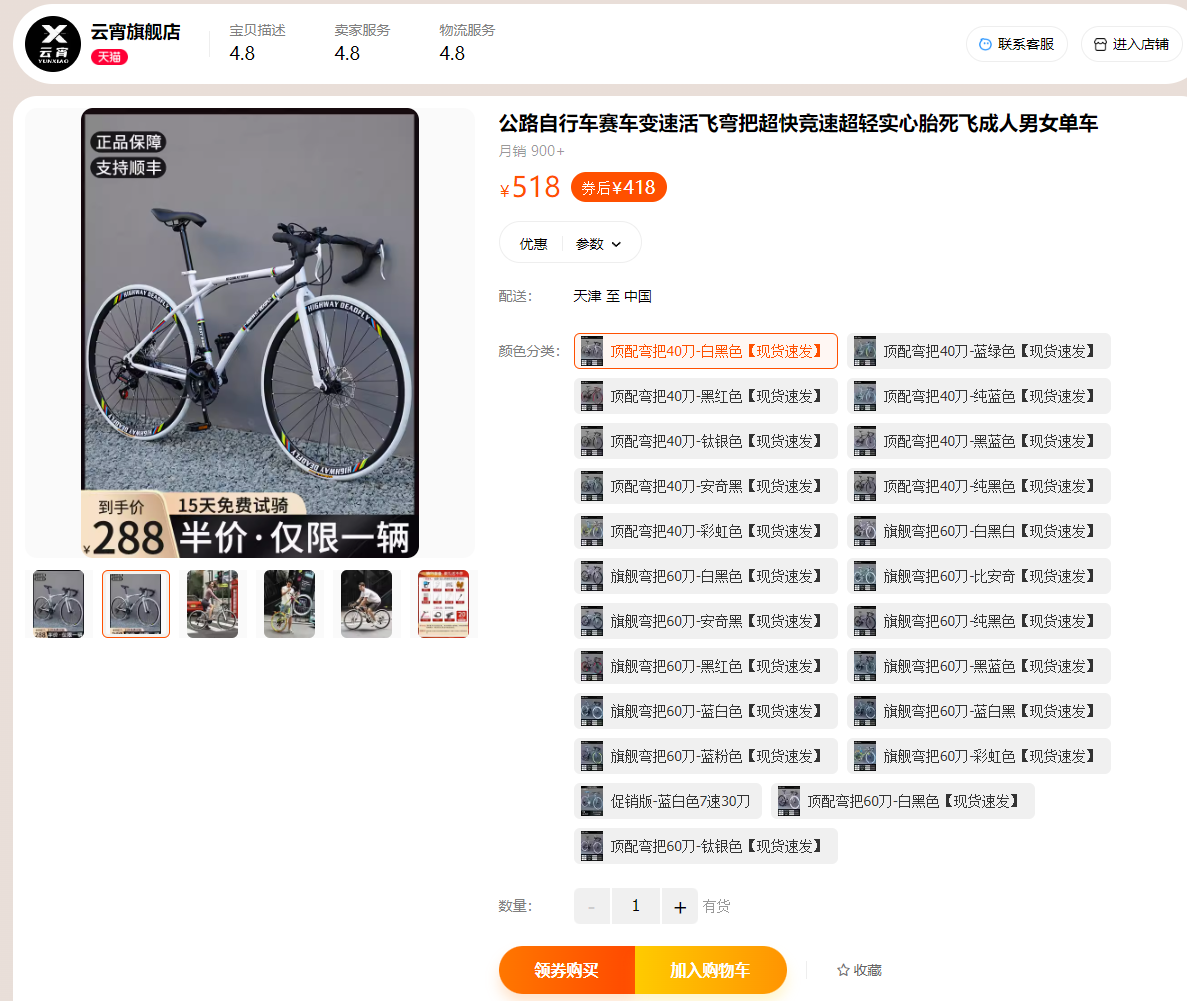Click the 联系客服 customer service icon
1187x1001 pixels.
[985, 44]
